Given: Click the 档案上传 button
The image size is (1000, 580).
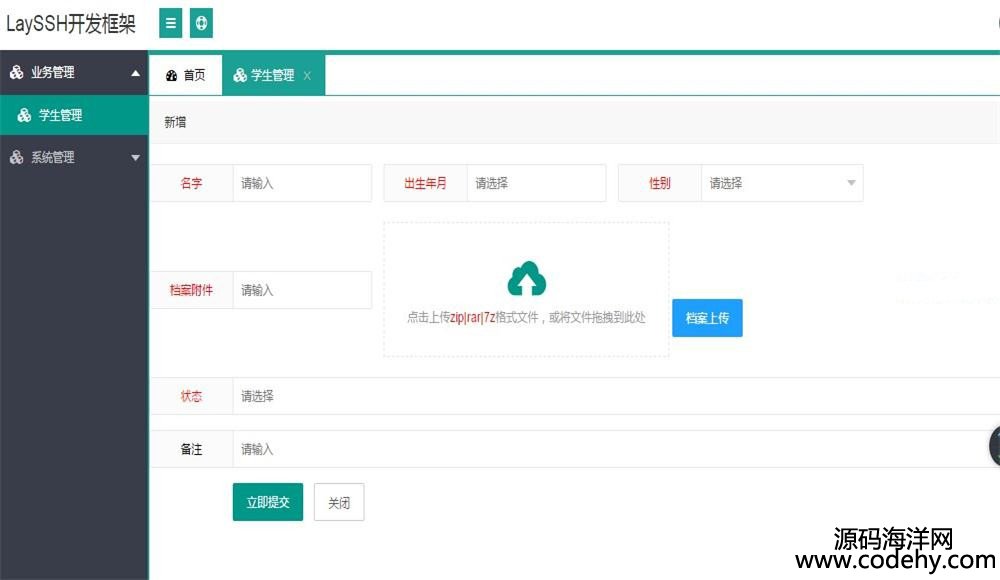Looking at the screenshot, I should [707, 318].
